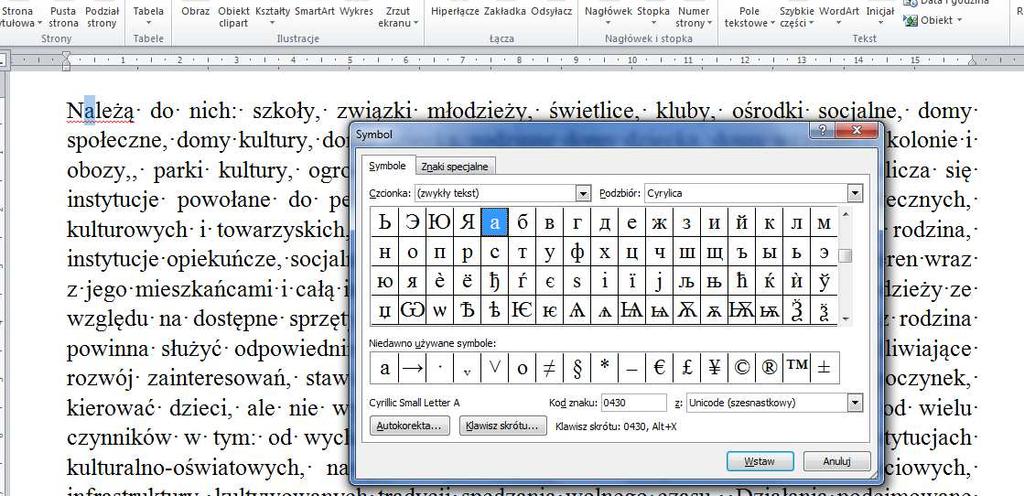Choose Cyrillic letter Э in the grid
1024x496 pixels.
[412, 223]
